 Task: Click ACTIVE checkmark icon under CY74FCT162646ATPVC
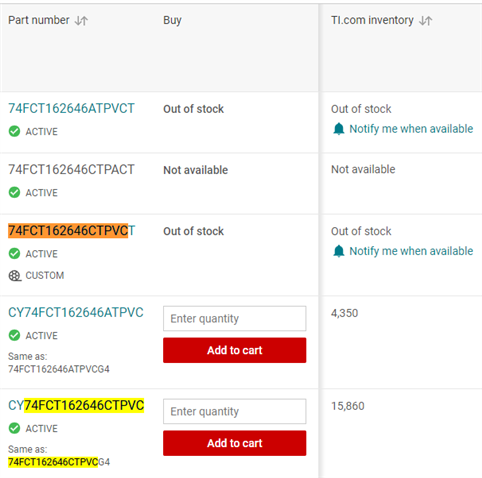(14, 335)
